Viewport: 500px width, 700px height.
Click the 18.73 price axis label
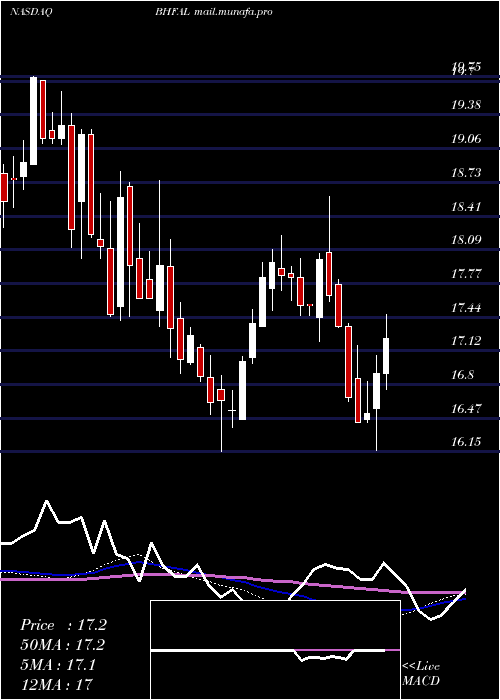coord(466,173)
